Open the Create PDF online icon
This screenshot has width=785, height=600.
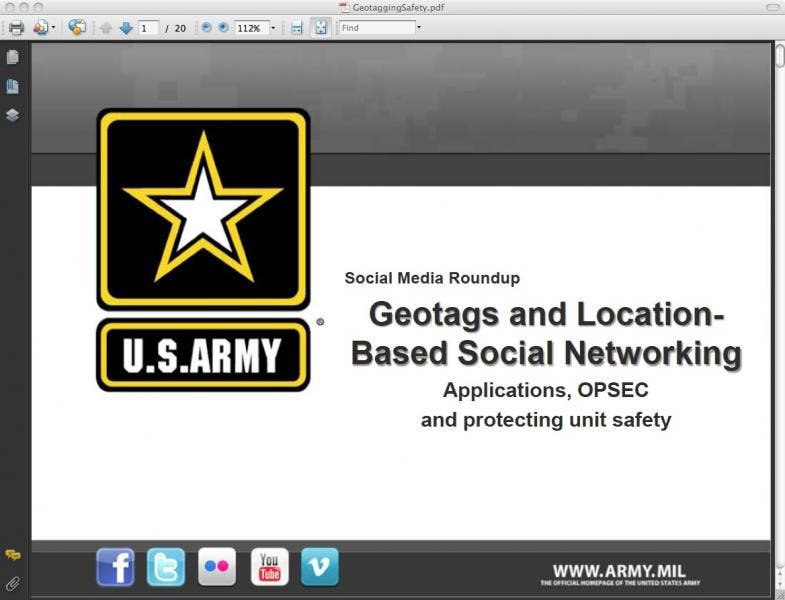(x=40, y=28)
